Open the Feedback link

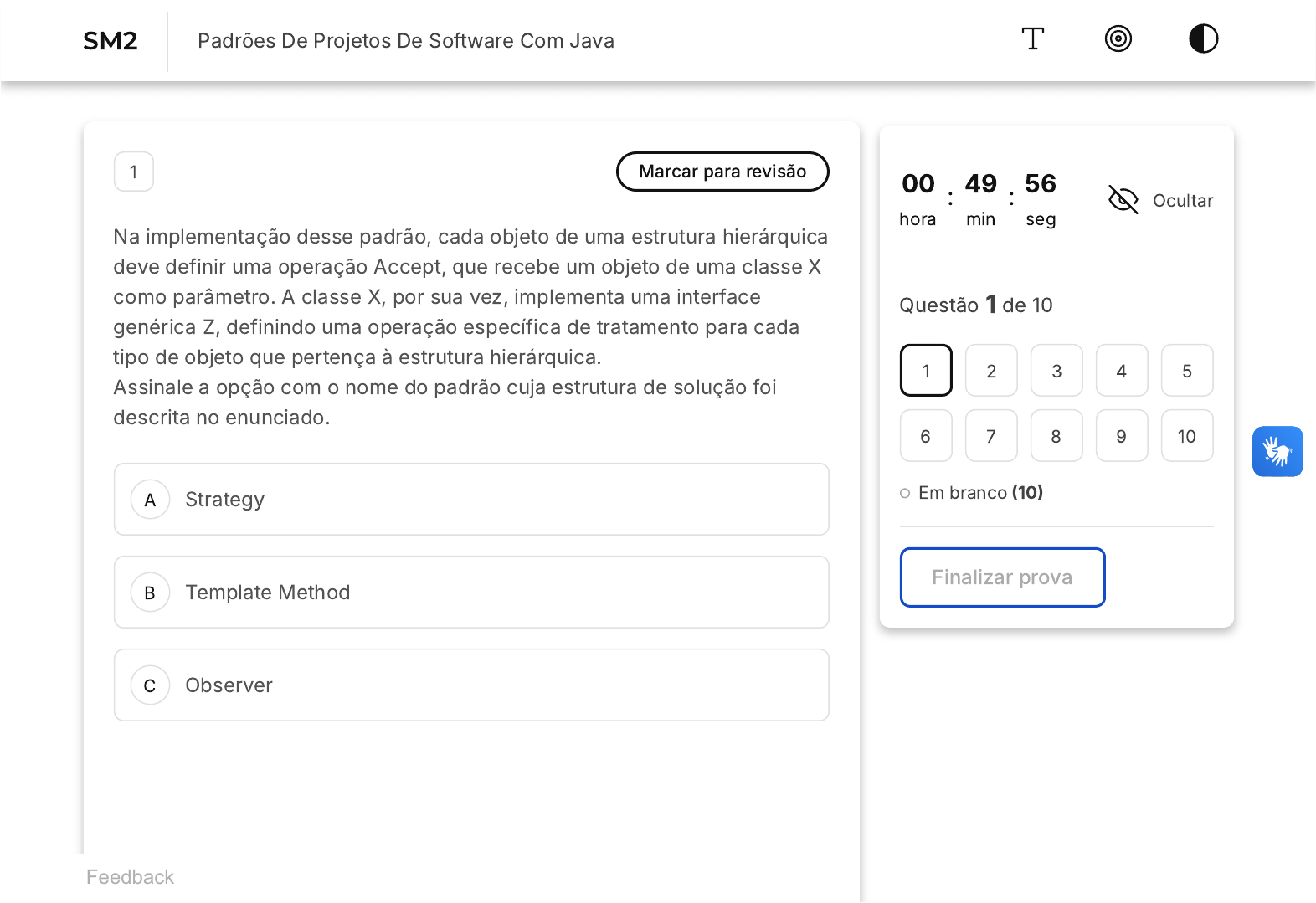pos(130,877)
